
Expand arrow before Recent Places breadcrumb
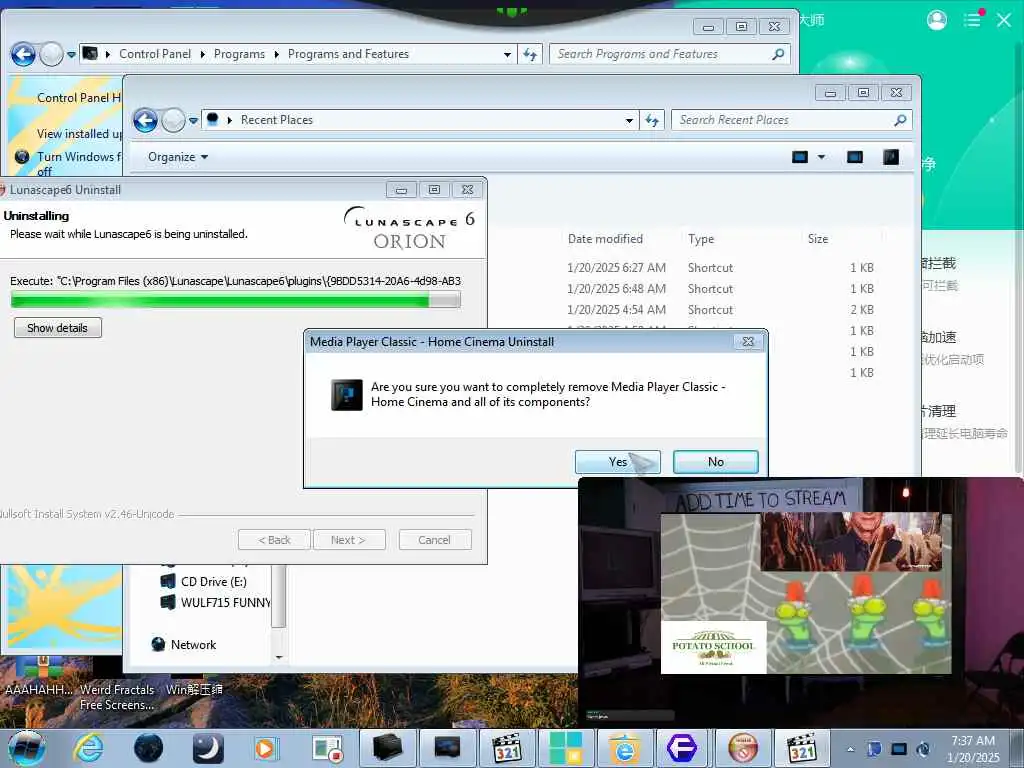[x=229, y=120]
